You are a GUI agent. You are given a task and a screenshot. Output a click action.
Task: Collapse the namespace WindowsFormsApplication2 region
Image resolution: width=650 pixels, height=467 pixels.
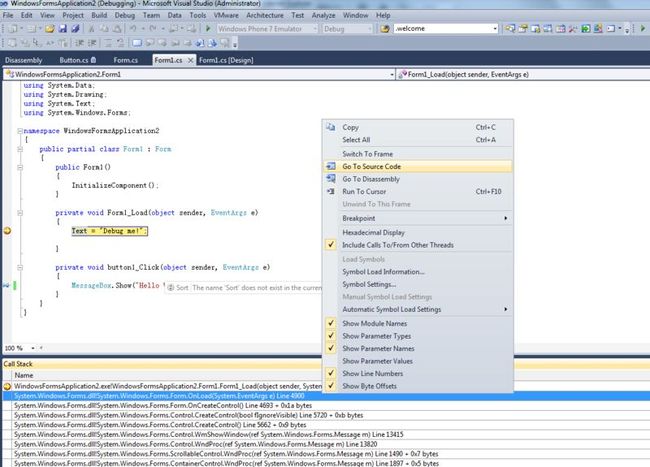(19, 131)
